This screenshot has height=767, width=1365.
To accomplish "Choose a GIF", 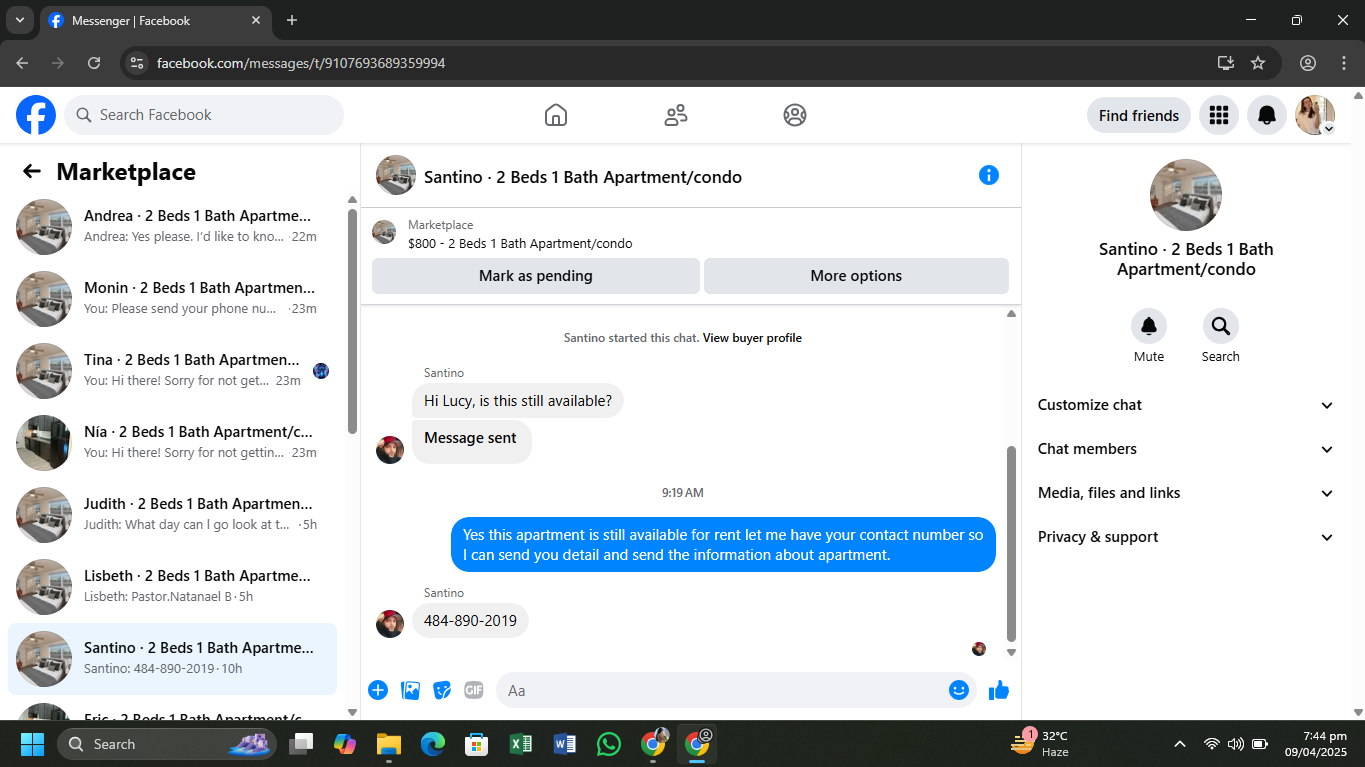I will [x=474, y=690].
